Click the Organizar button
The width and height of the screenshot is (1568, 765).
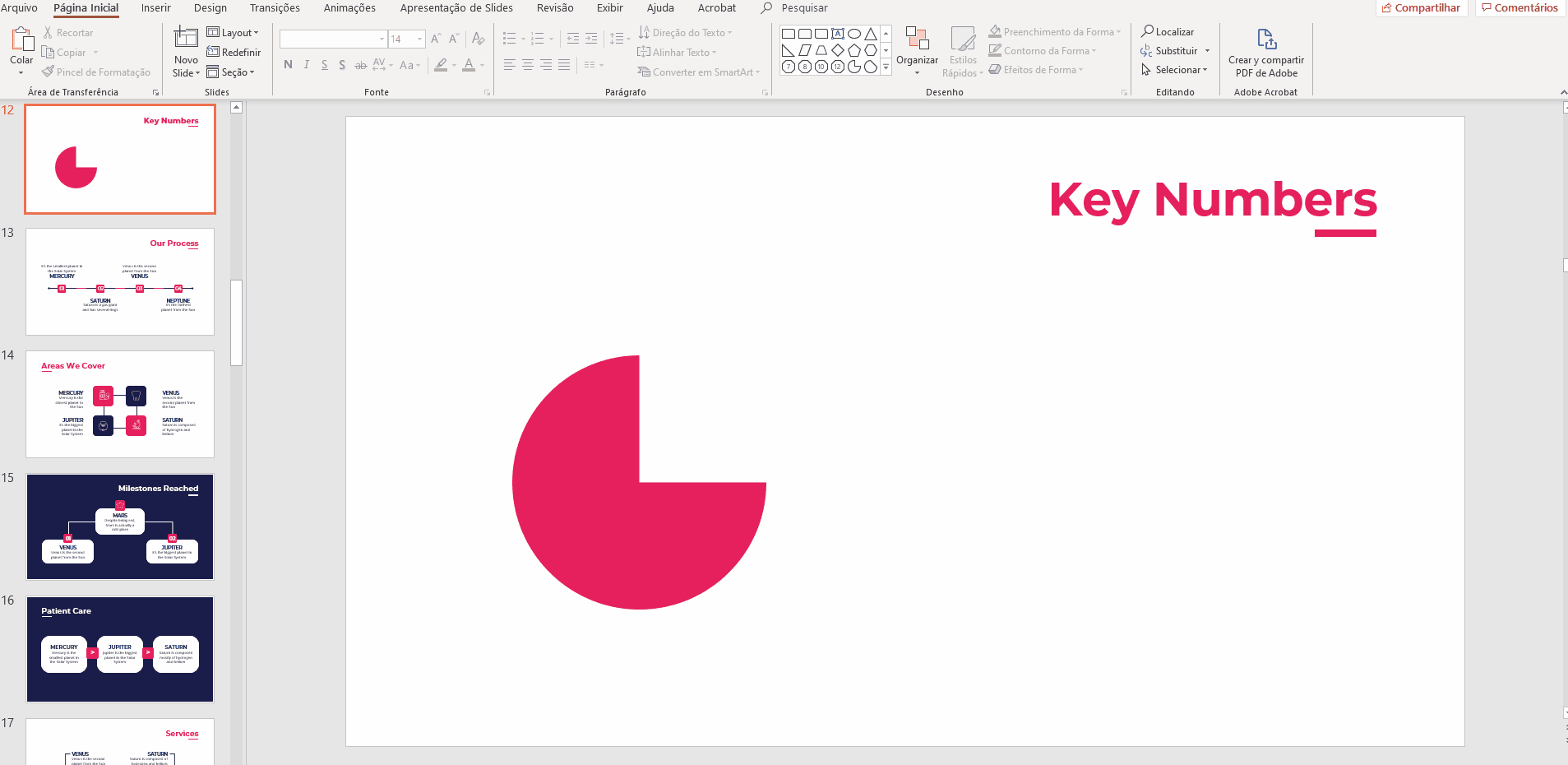pyautogui.click(x=917, y=51)
